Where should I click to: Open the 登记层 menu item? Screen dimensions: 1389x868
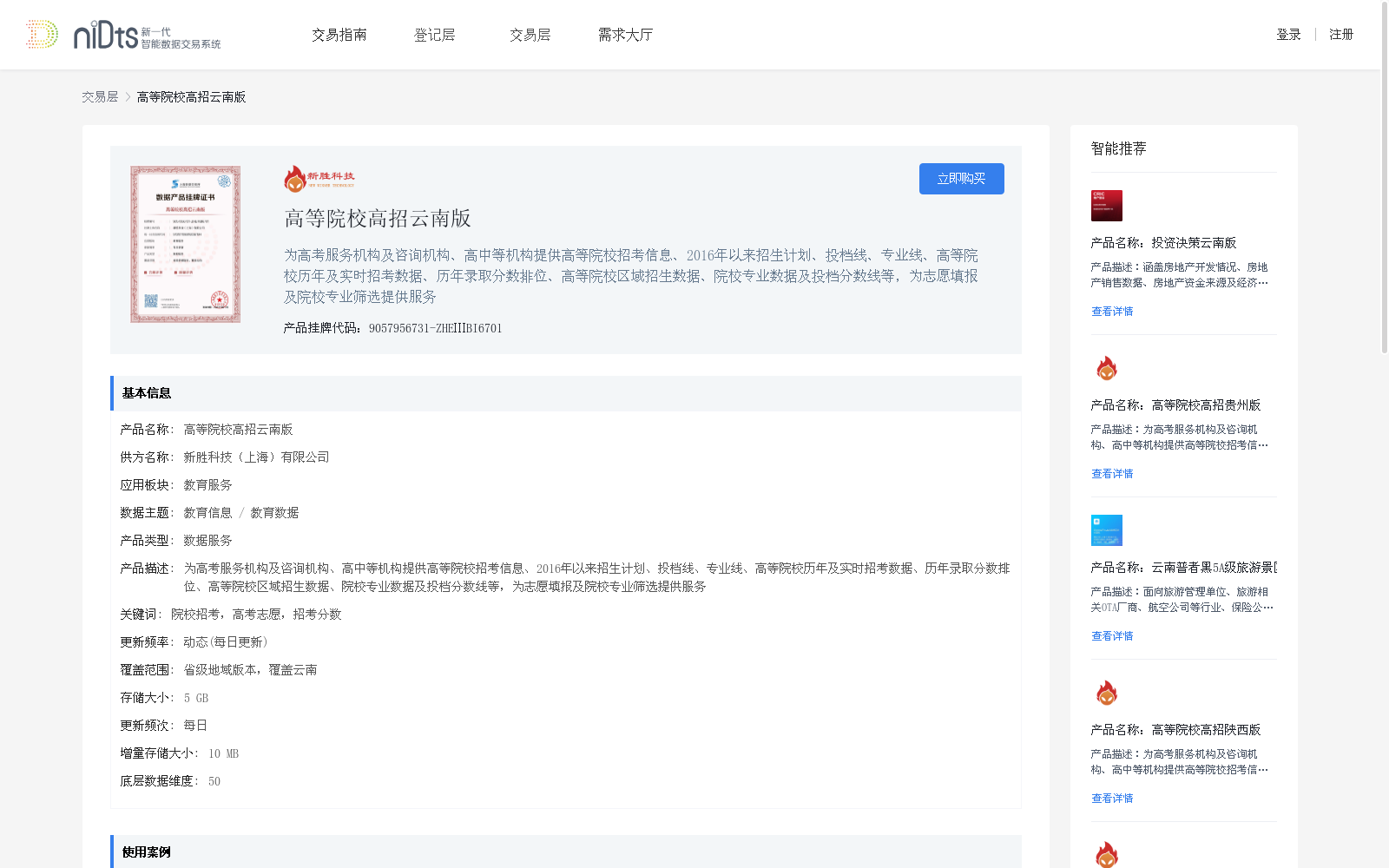435,35
